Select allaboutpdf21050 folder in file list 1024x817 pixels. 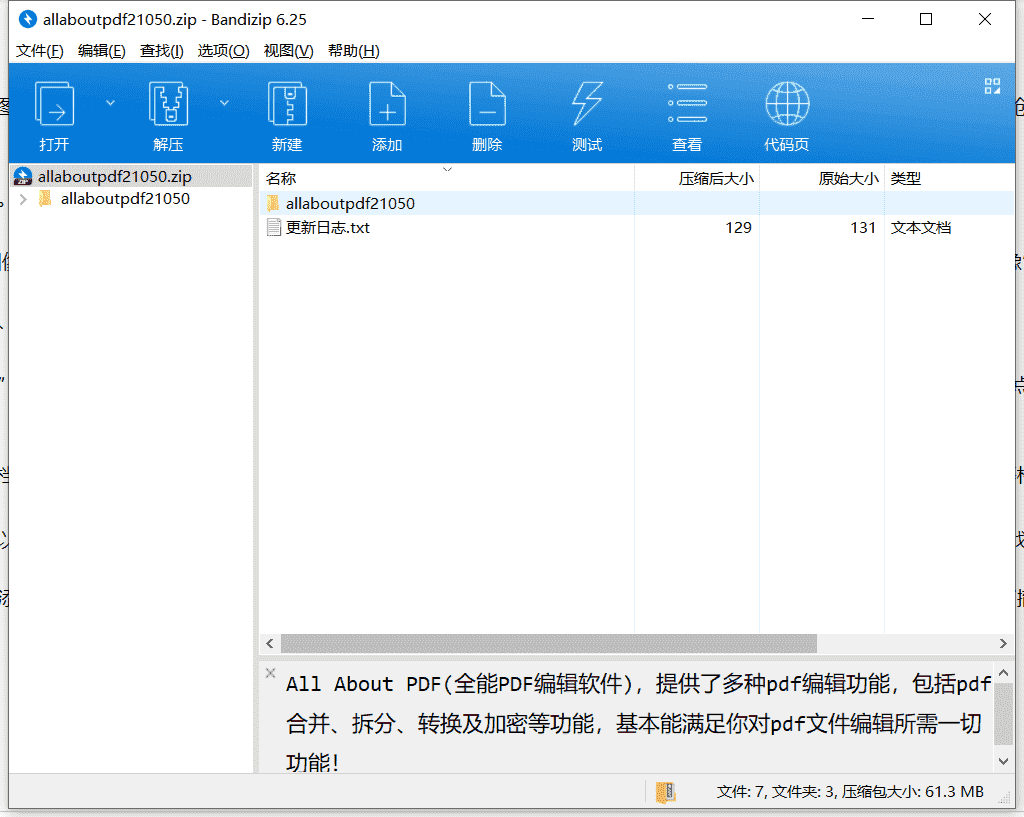coord(637,203)
